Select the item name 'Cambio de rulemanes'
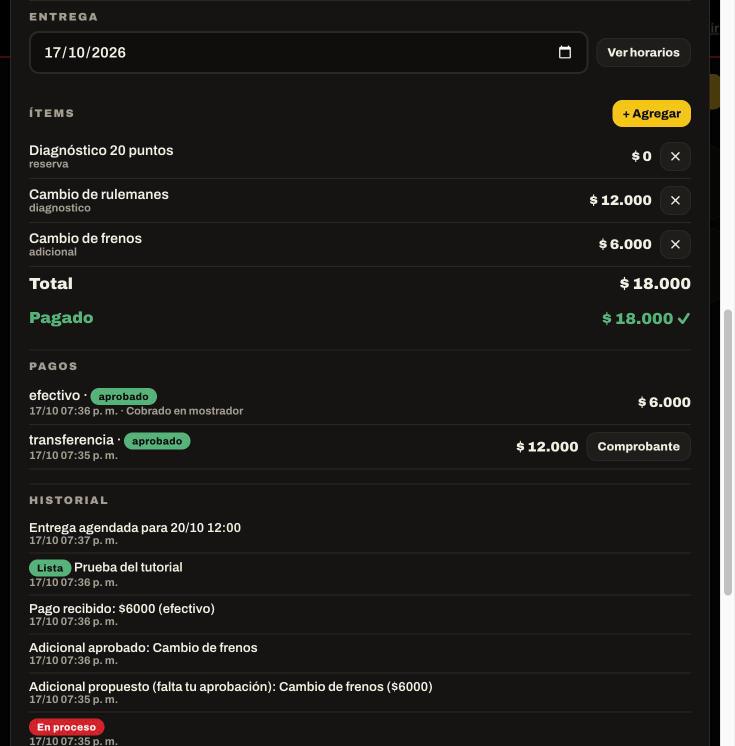 coord(98,194)
